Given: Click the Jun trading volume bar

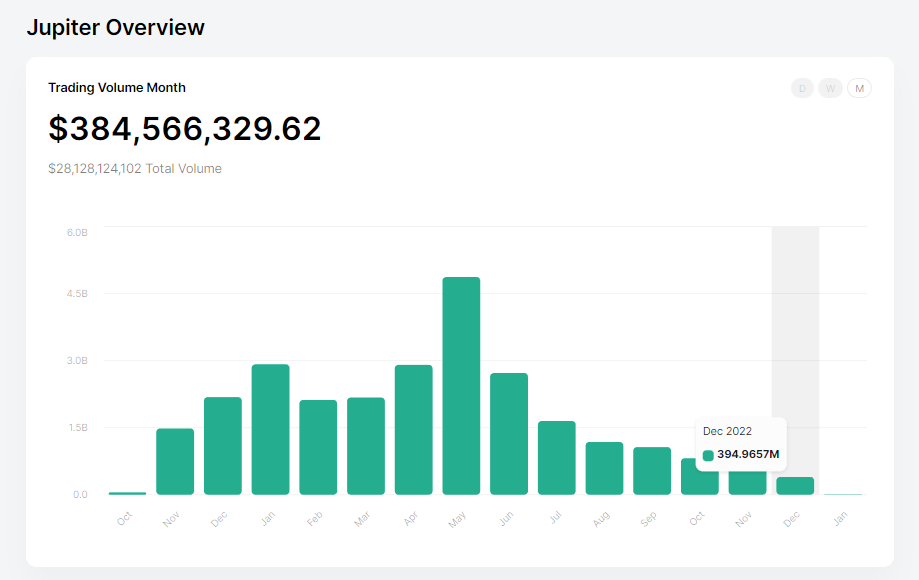Looking at the screenshot, I should [x=509, y=434].
